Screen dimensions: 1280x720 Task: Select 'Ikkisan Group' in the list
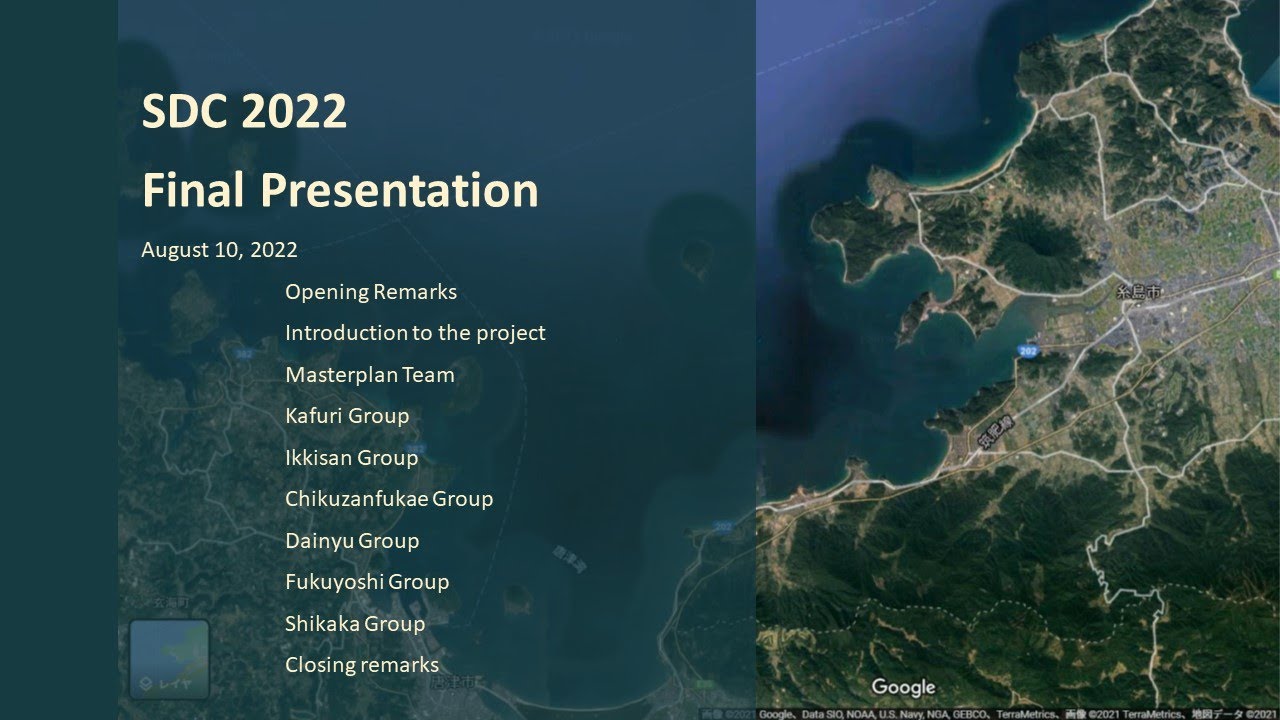[351, 458]
